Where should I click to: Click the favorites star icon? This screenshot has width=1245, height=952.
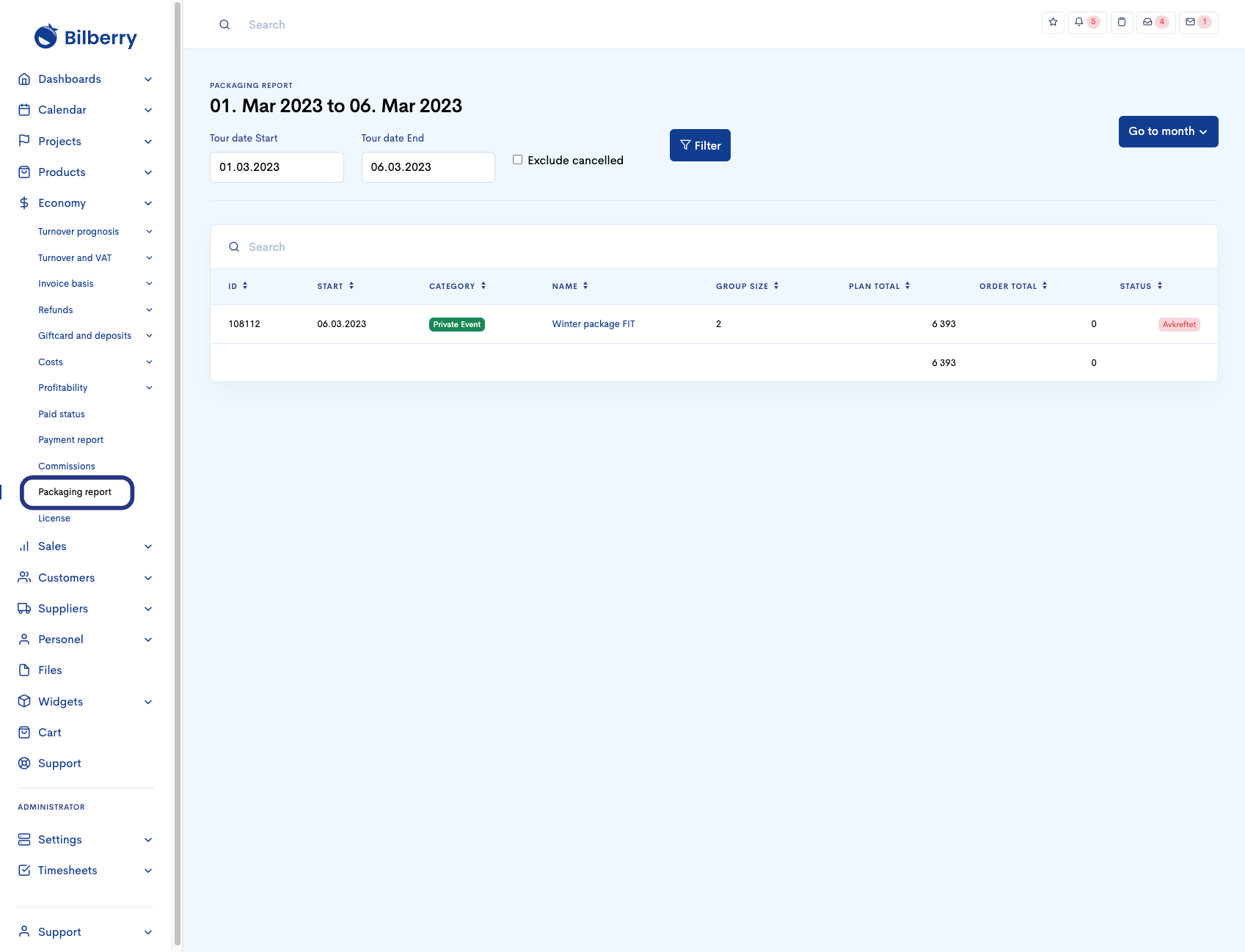[x=1053, y=22]
